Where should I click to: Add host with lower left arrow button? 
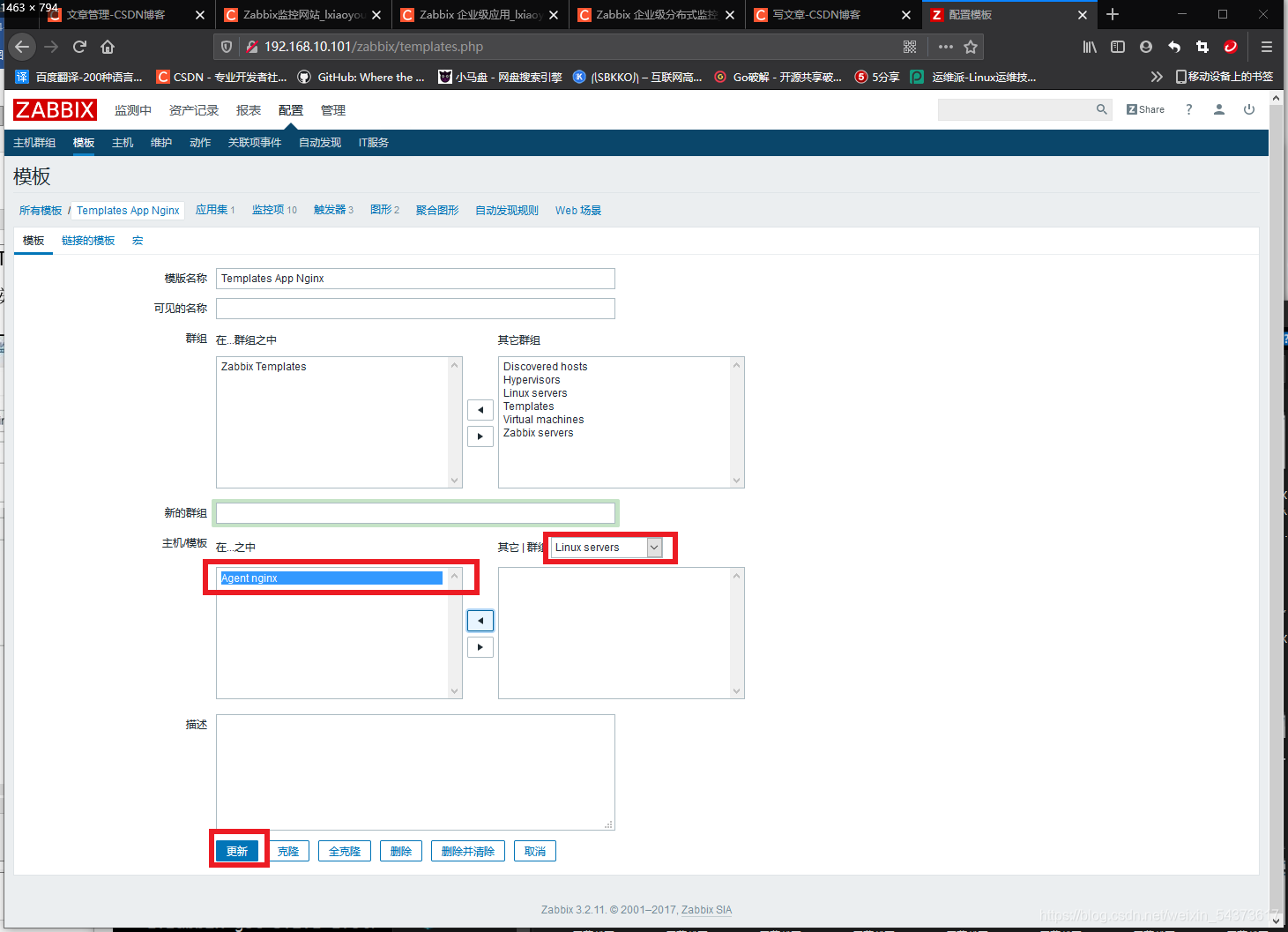[480, 621]
